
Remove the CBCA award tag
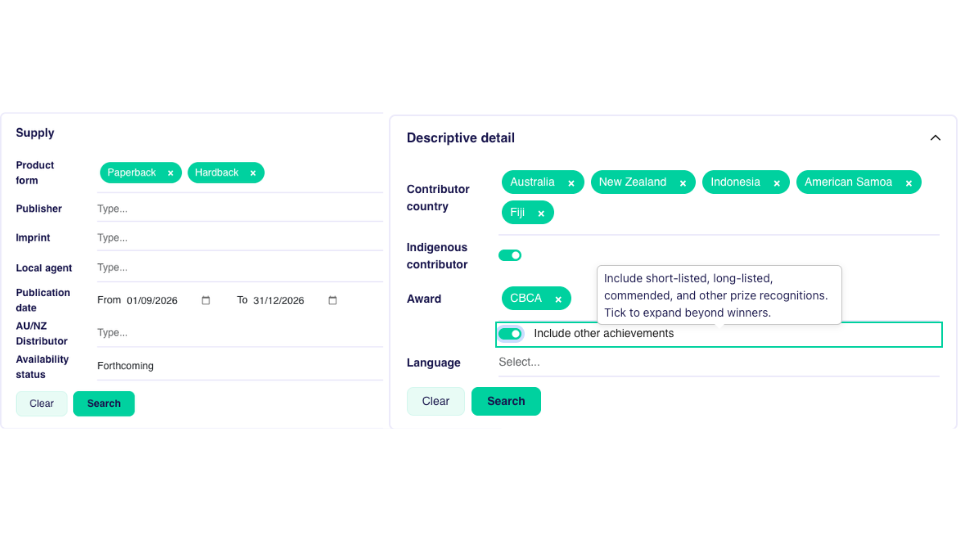click(x=558, y=299)
